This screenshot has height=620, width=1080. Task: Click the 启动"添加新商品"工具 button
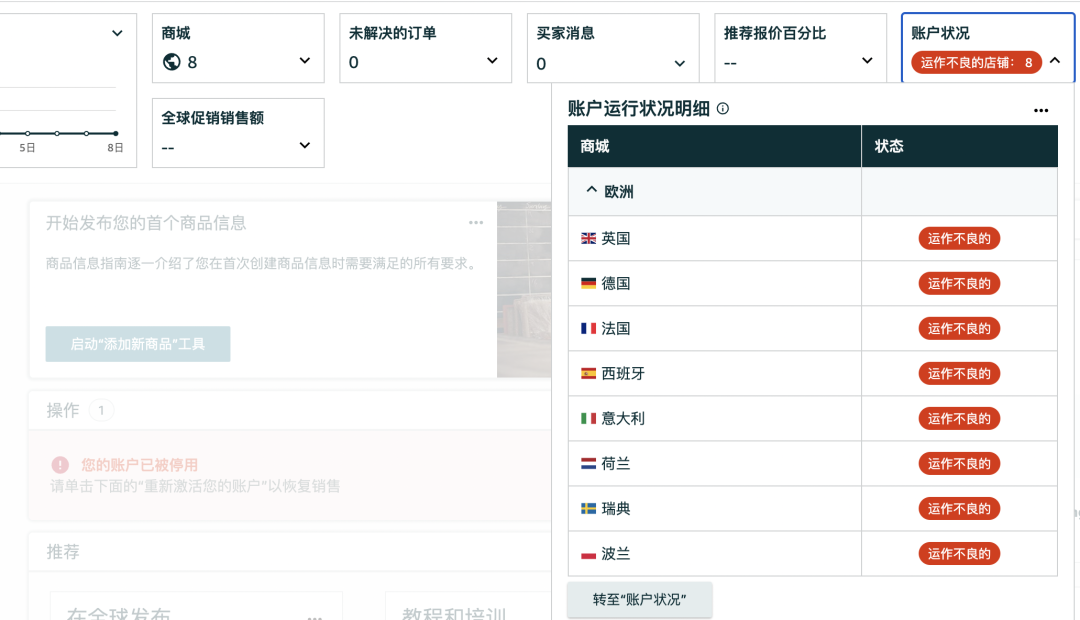click(138, 344)
